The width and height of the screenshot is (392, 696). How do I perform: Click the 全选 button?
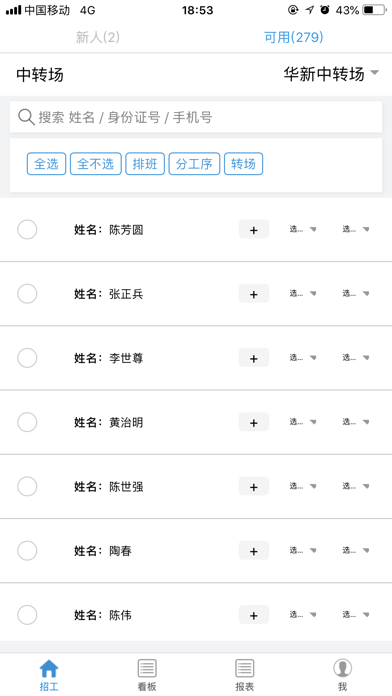(x=46, y=164)
